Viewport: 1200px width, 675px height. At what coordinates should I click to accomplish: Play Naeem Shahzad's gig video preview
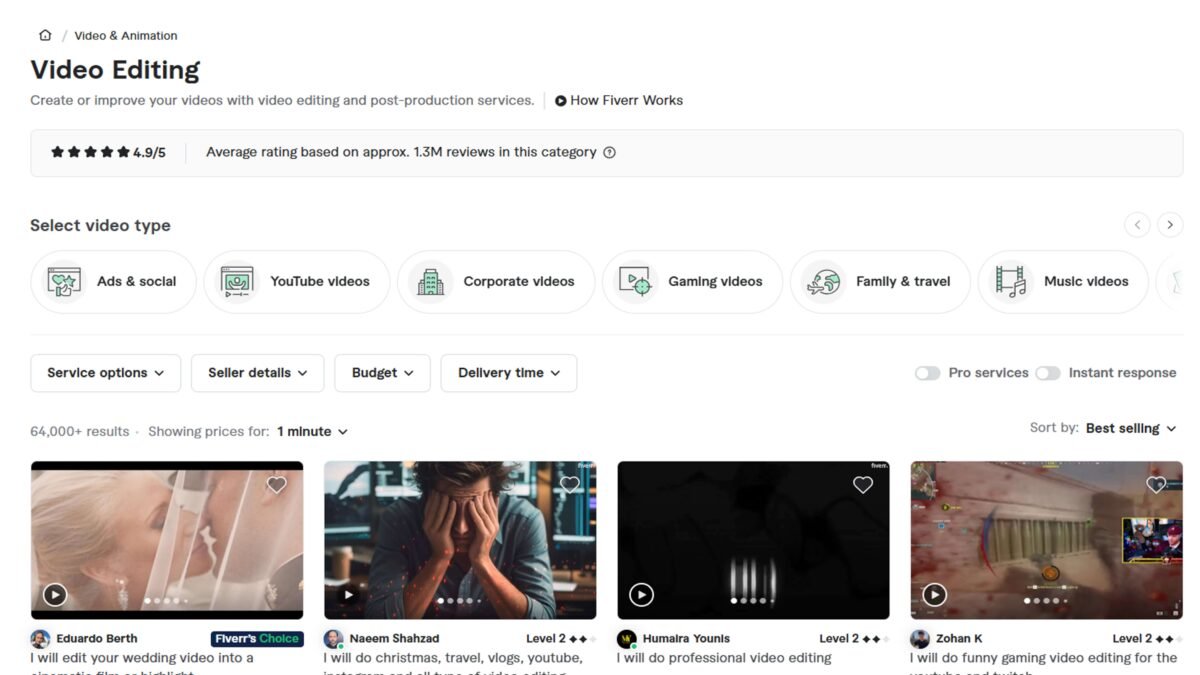point(348,595)
